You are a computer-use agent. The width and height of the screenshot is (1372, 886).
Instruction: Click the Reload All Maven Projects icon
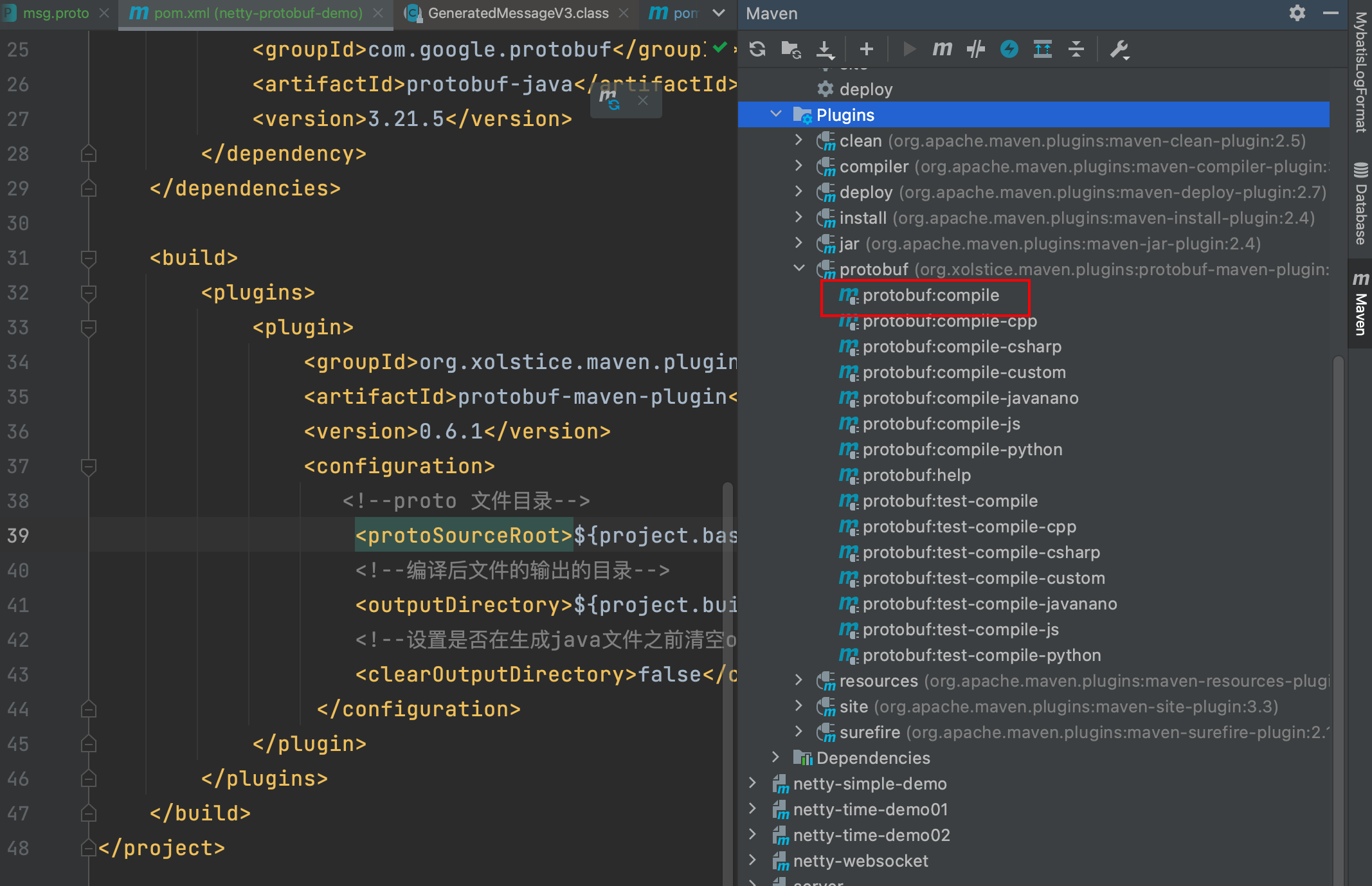pos(757,49)
